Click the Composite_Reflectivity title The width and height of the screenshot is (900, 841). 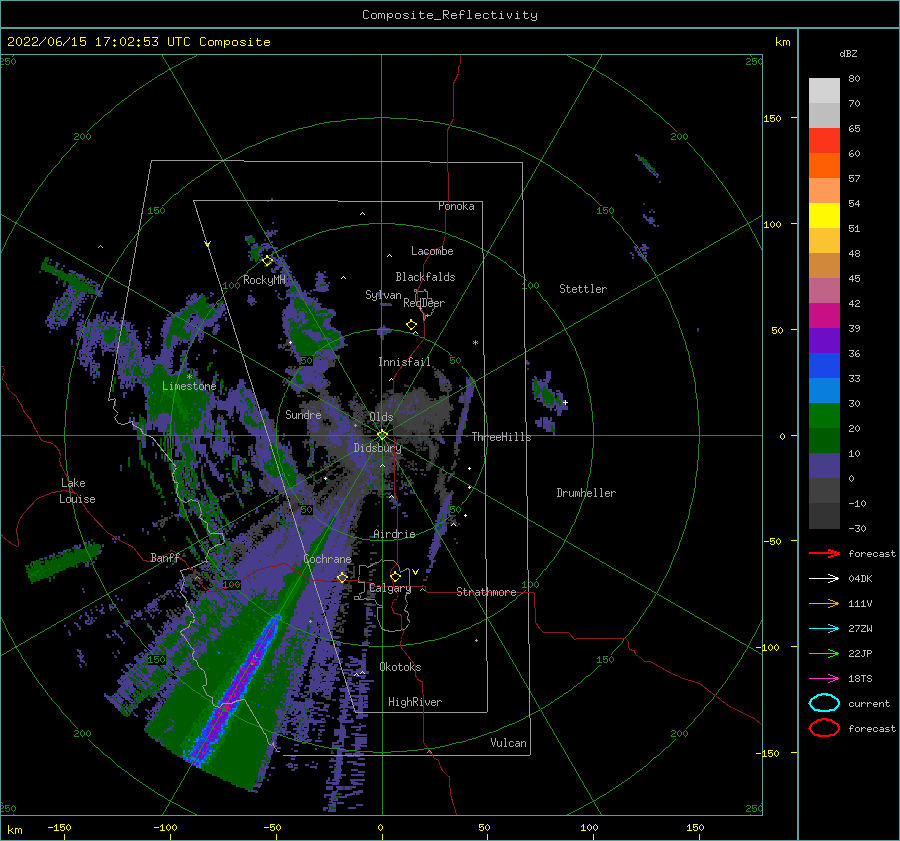(x=449, y=15)
